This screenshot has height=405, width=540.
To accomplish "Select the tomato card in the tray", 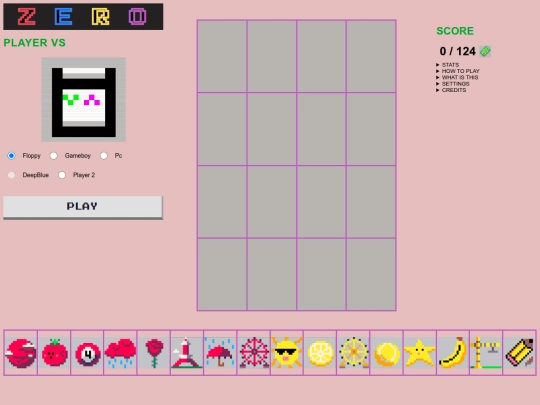I will [x=54, y=353].
